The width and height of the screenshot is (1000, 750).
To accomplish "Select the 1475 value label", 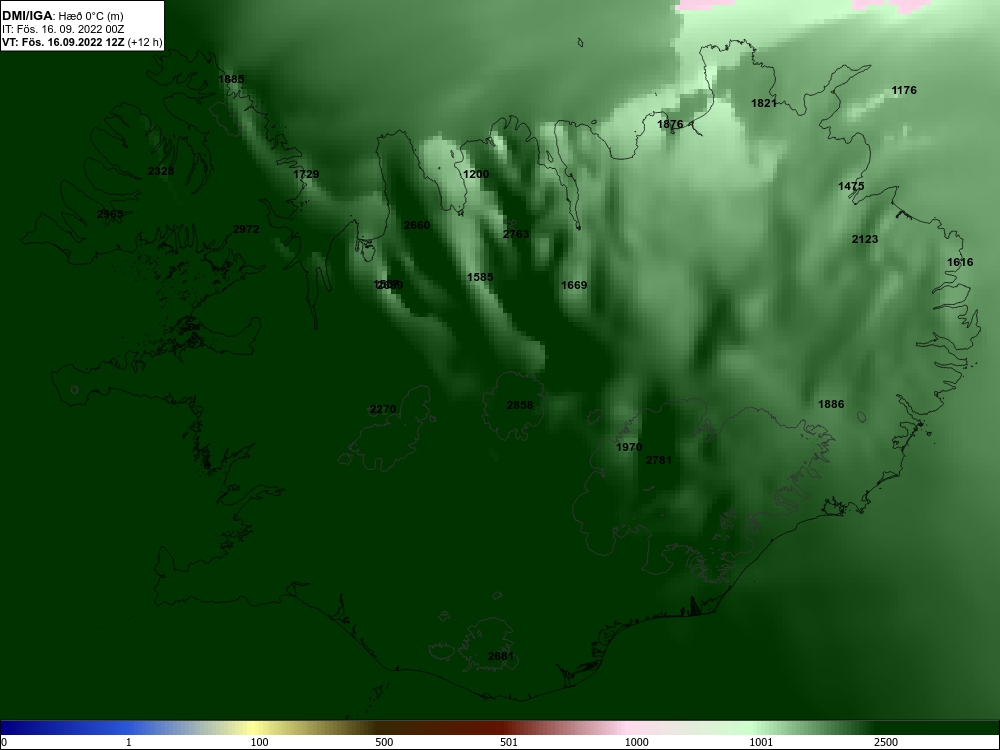I will (x=851, y=186).
